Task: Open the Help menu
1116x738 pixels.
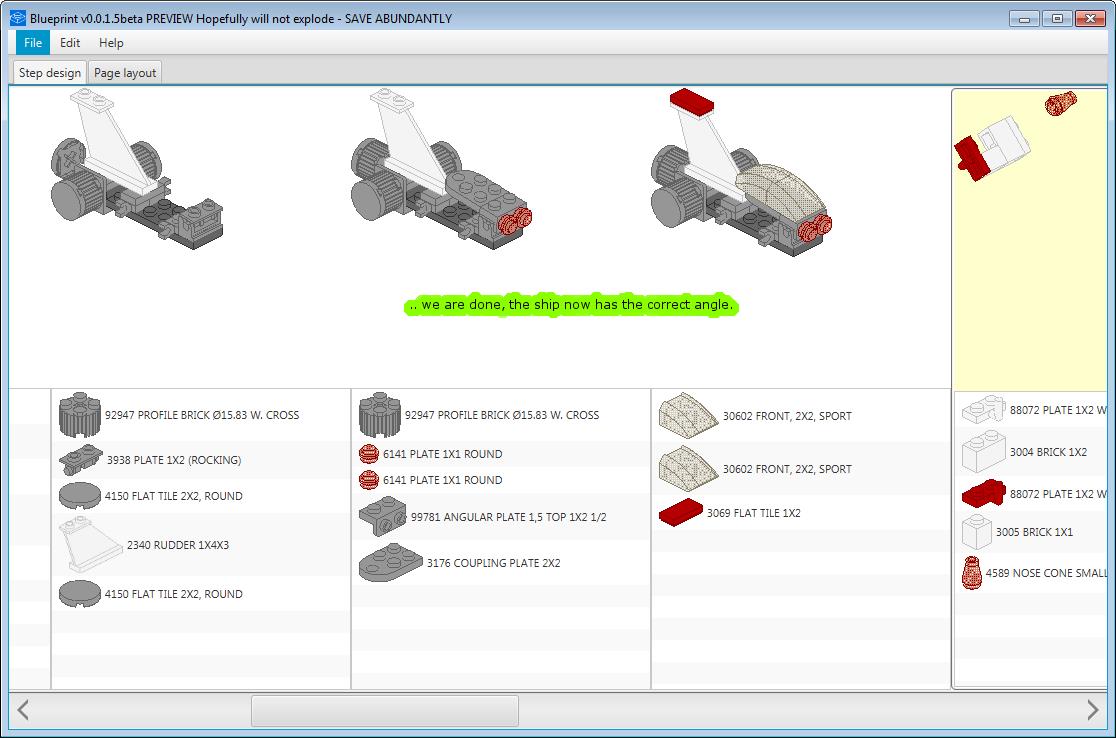Action: (111, 43)
